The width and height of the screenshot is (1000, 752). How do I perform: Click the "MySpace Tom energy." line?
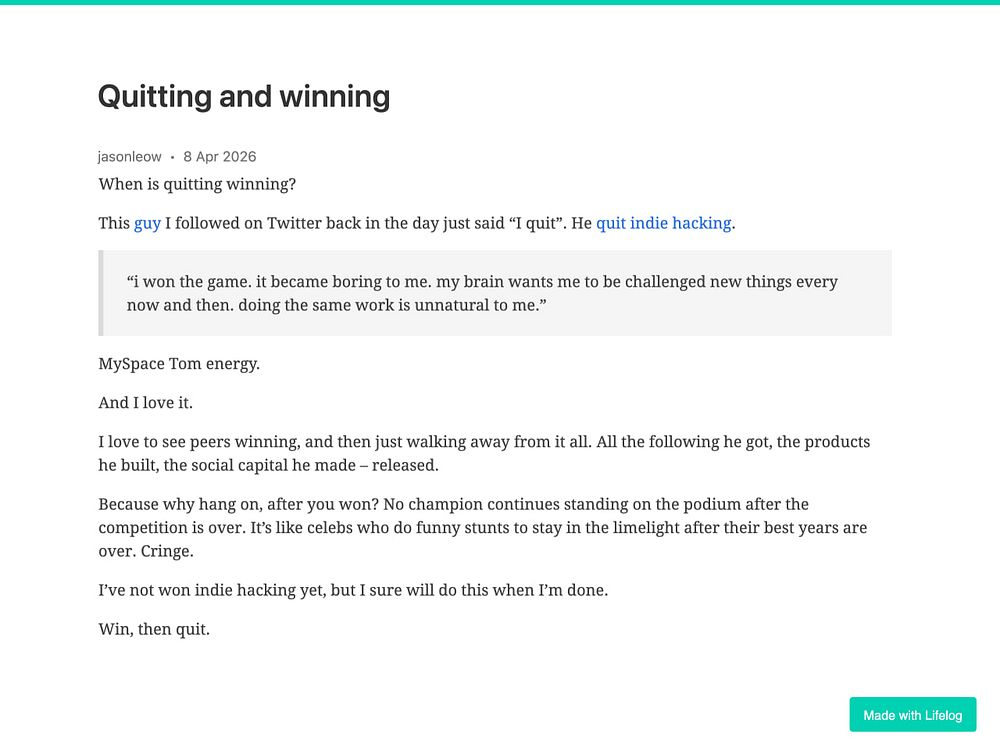179,363
